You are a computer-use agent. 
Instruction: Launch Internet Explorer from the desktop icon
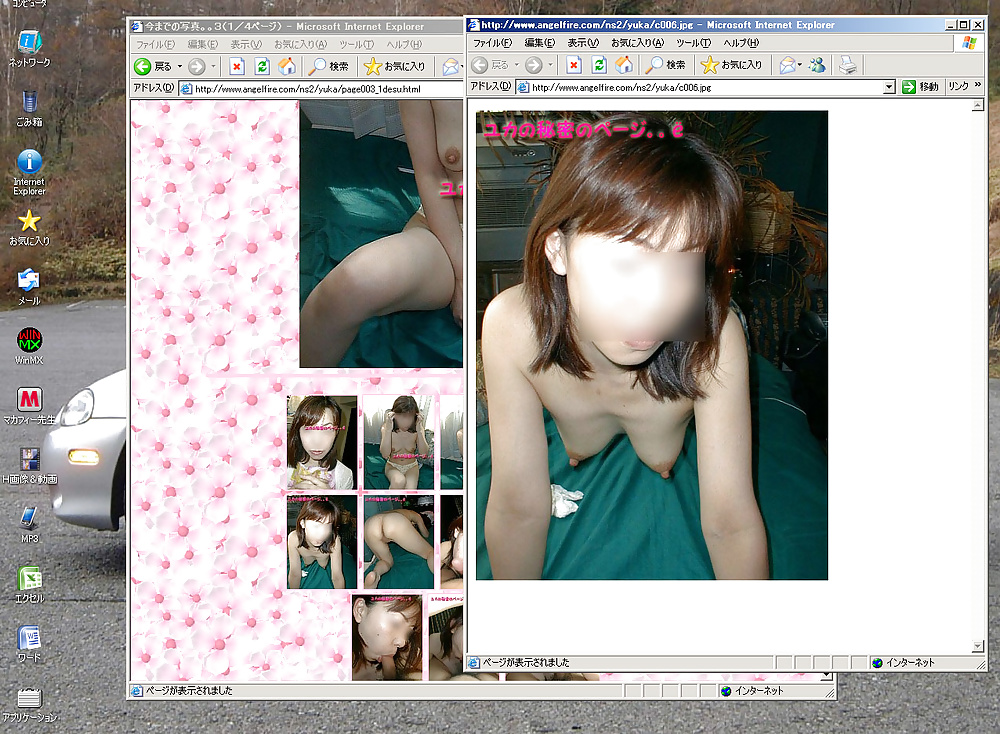29,162
